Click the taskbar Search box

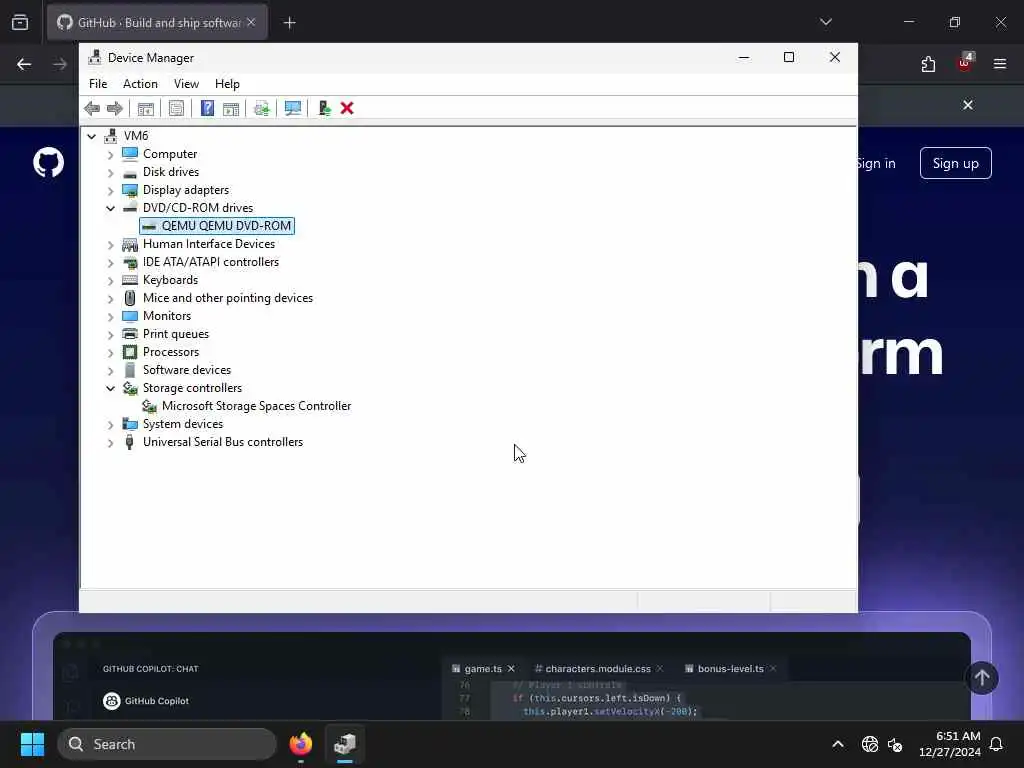click(x=167, y=744)
